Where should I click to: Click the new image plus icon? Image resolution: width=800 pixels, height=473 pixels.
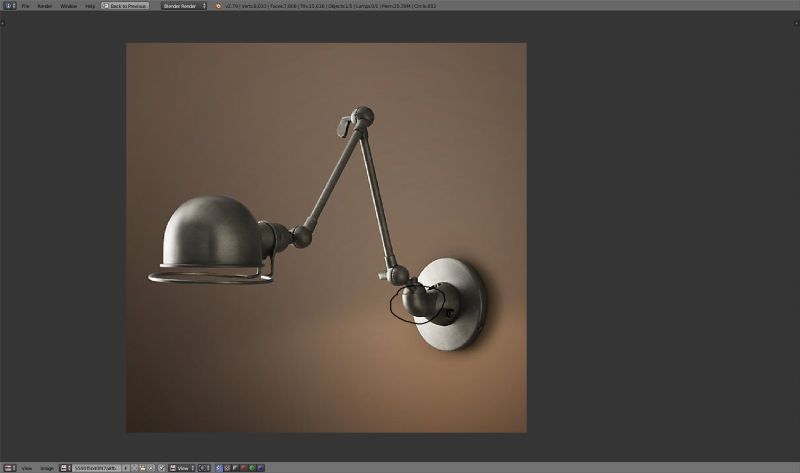click(134, 468)
